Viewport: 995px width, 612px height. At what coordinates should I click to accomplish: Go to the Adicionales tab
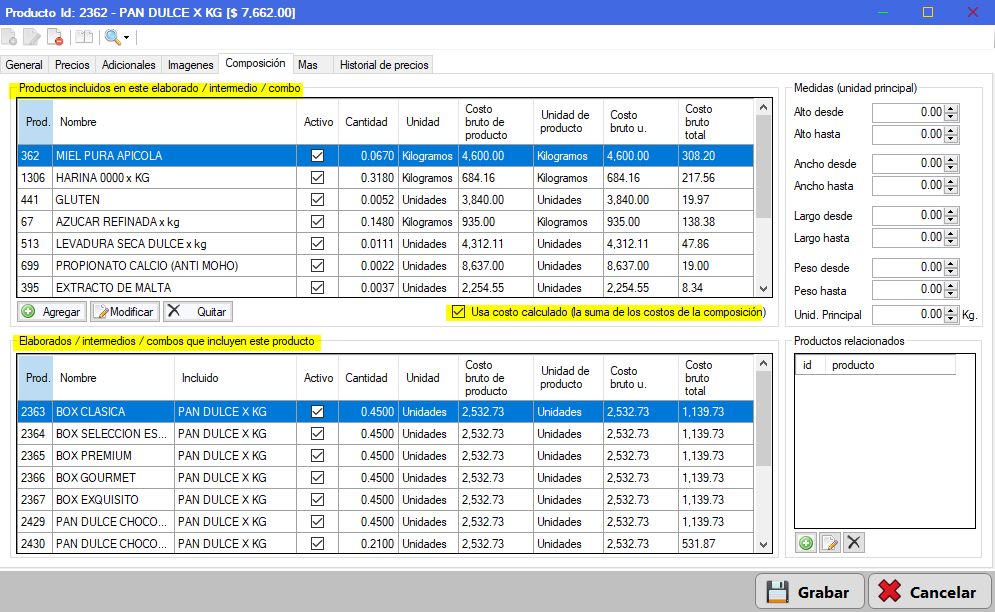tap(129, 65)
